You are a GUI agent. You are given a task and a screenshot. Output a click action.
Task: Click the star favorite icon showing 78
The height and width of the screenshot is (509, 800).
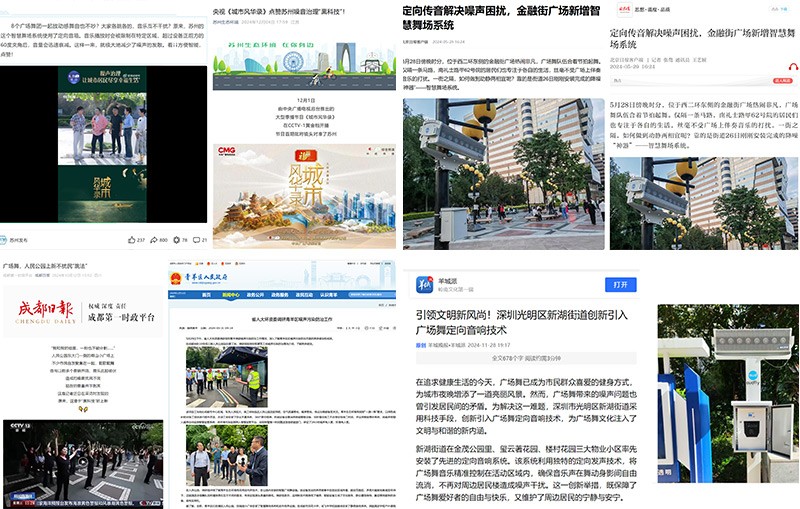[178, 240]
